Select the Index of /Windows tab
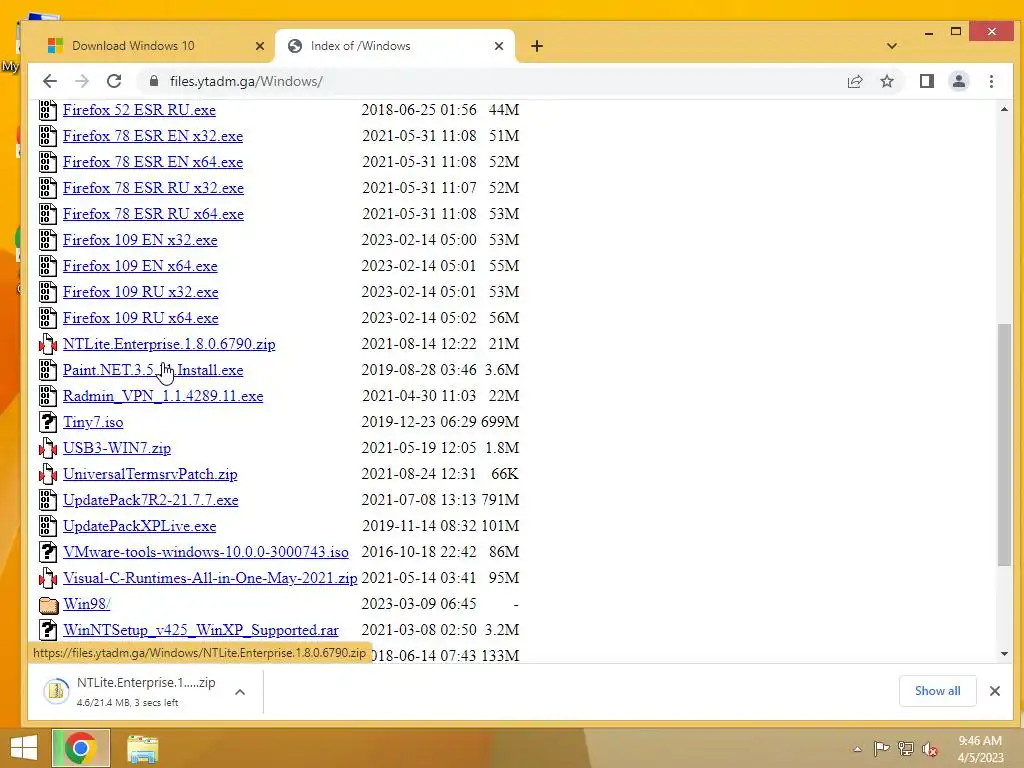This screenshot has height=768, width=1024. [x=394, y=46]
